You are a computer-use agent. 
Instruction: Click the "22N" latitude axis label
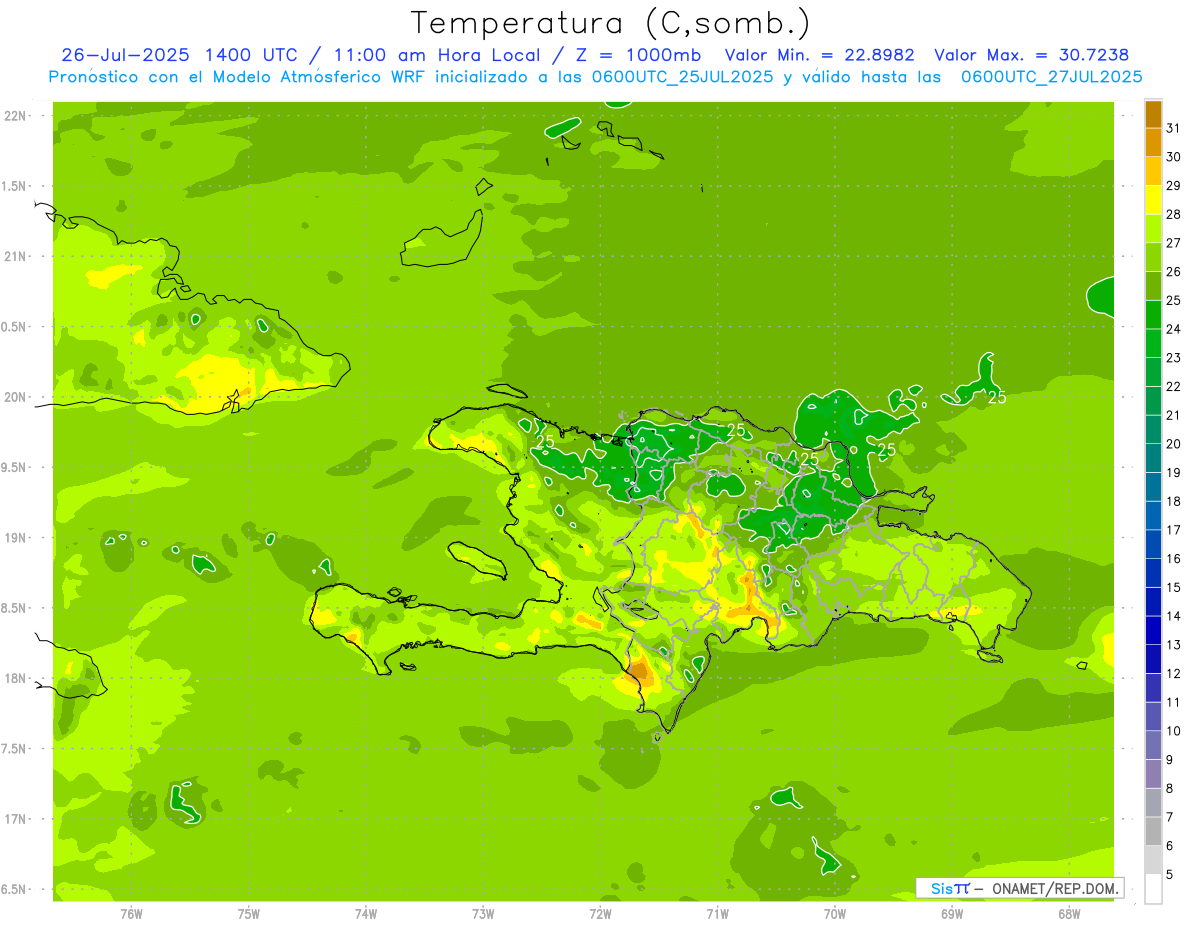point(16,116)
